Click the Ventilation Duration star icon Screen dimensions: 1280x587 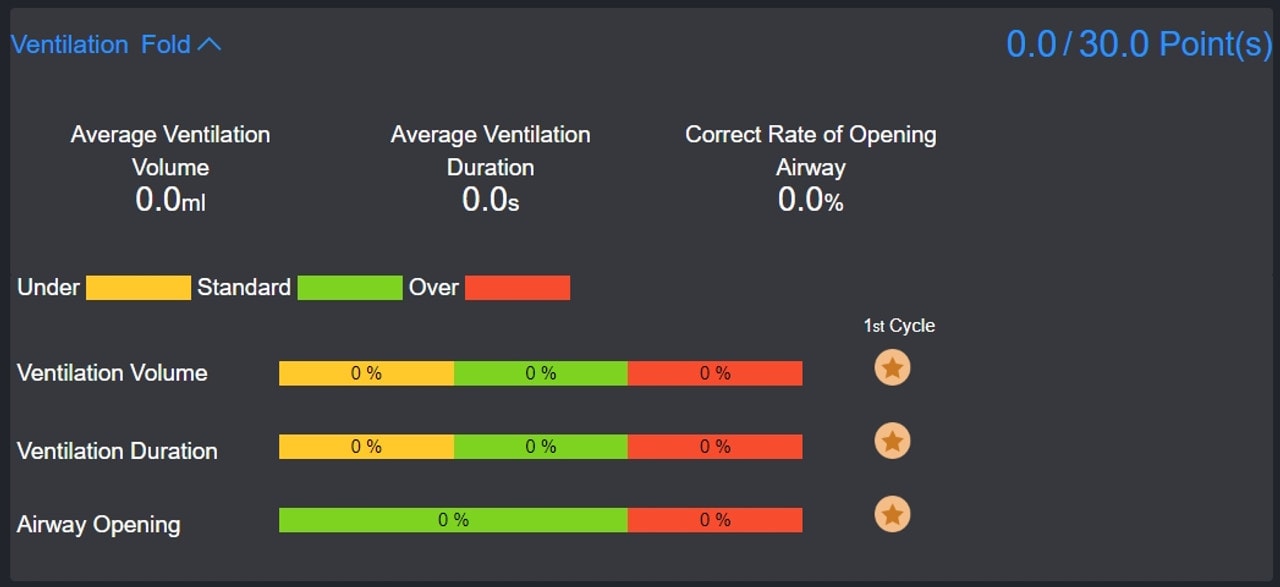click(892, 441)
